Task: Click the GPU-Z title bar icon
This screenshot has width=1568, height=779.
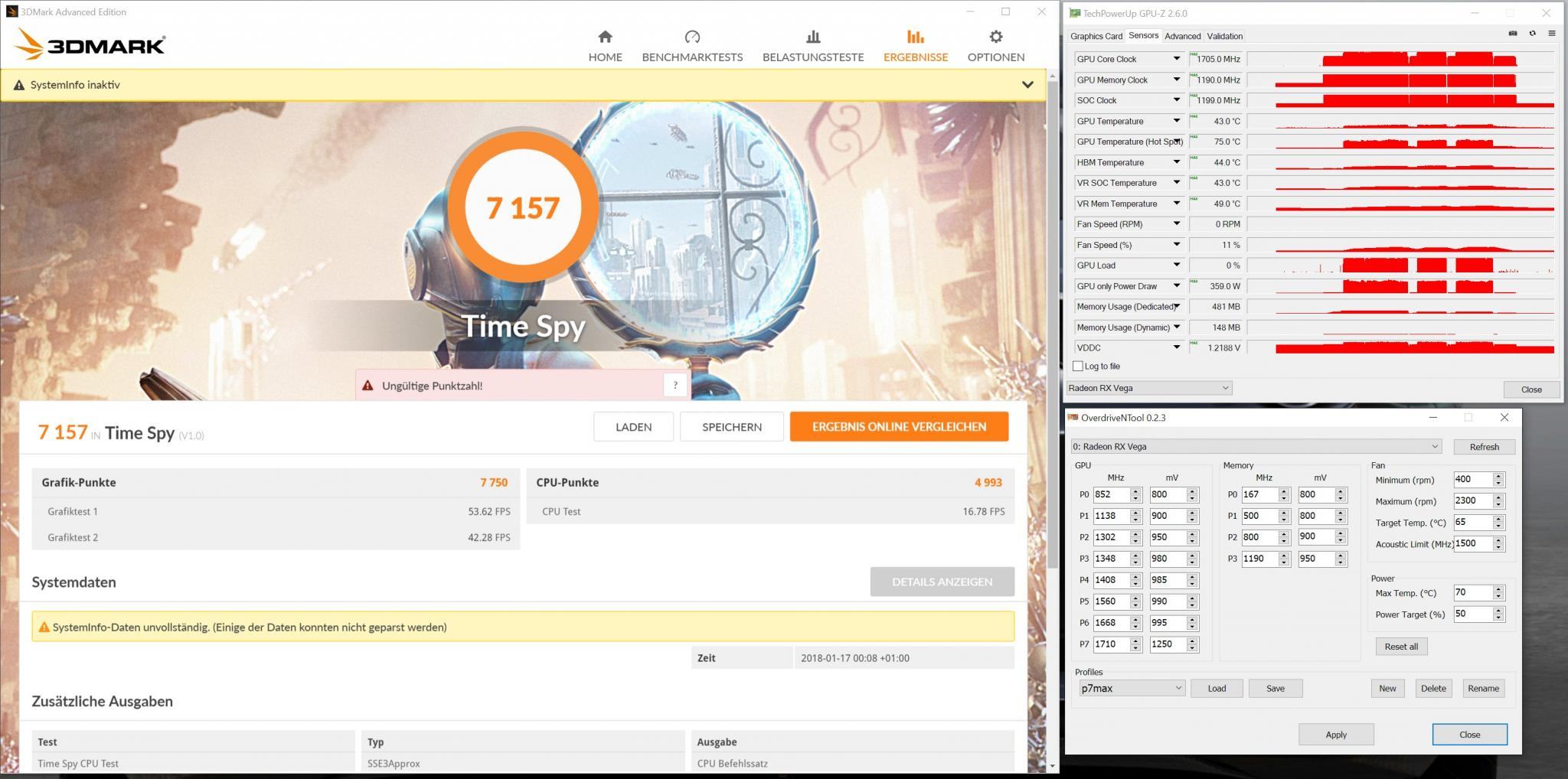Action: coord(1074,13)
